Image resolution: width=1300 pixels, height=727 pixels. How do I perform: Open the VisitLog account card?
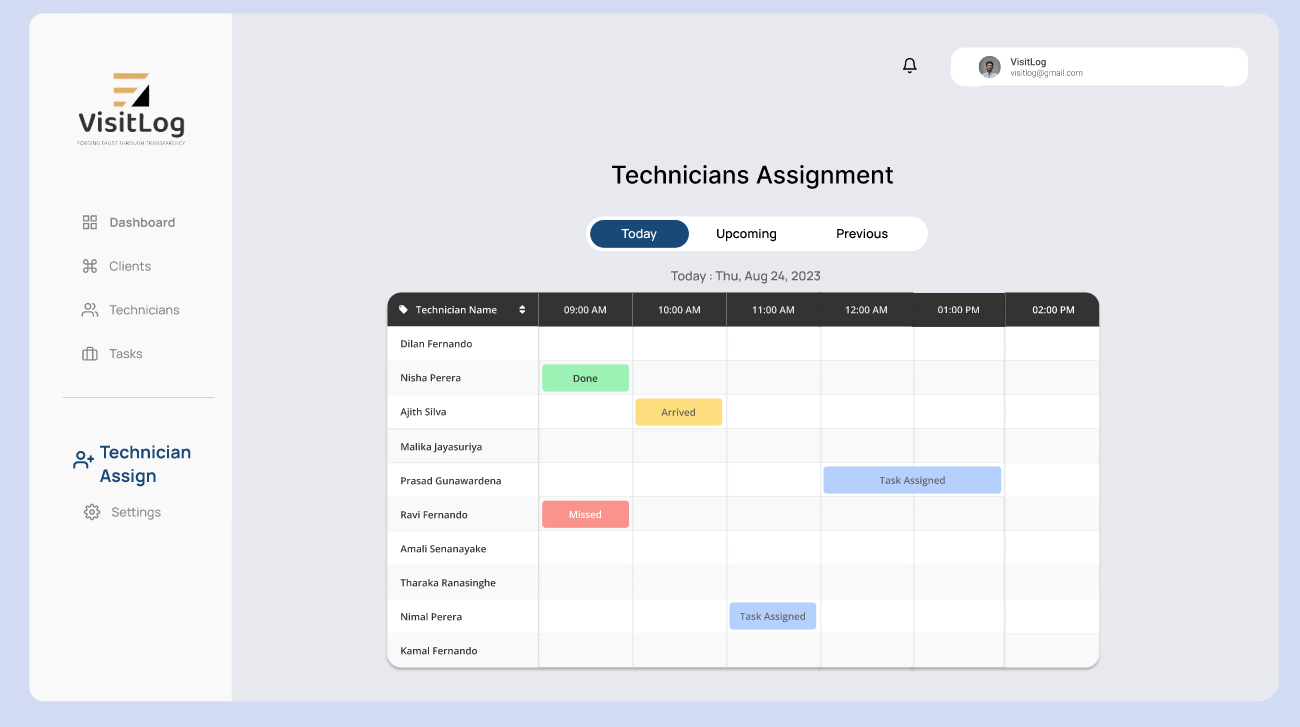pyautogui.click(x=1099, y=67)
